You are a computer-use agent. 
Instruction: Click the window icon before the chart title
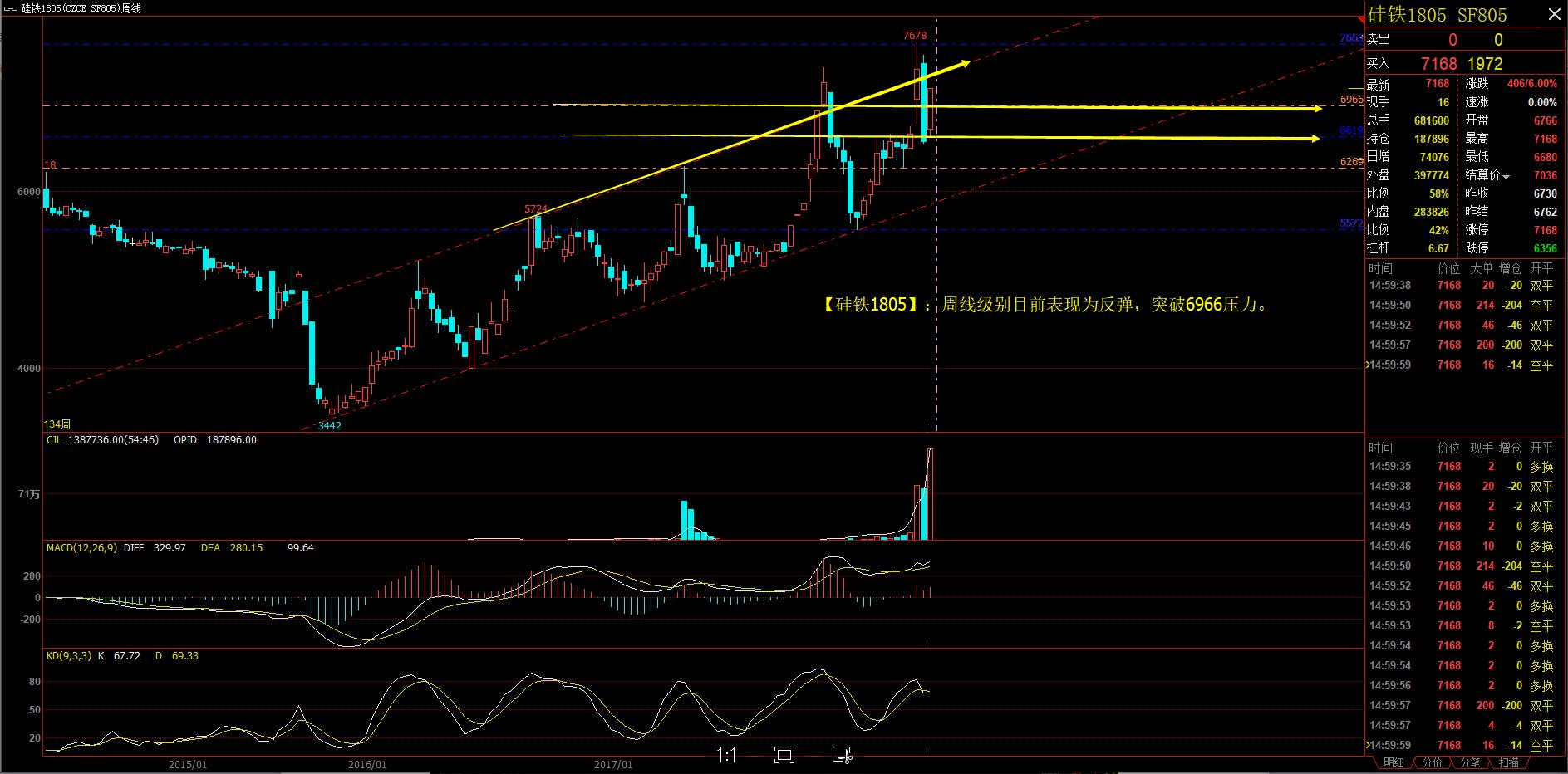click(x=11, y=8)
